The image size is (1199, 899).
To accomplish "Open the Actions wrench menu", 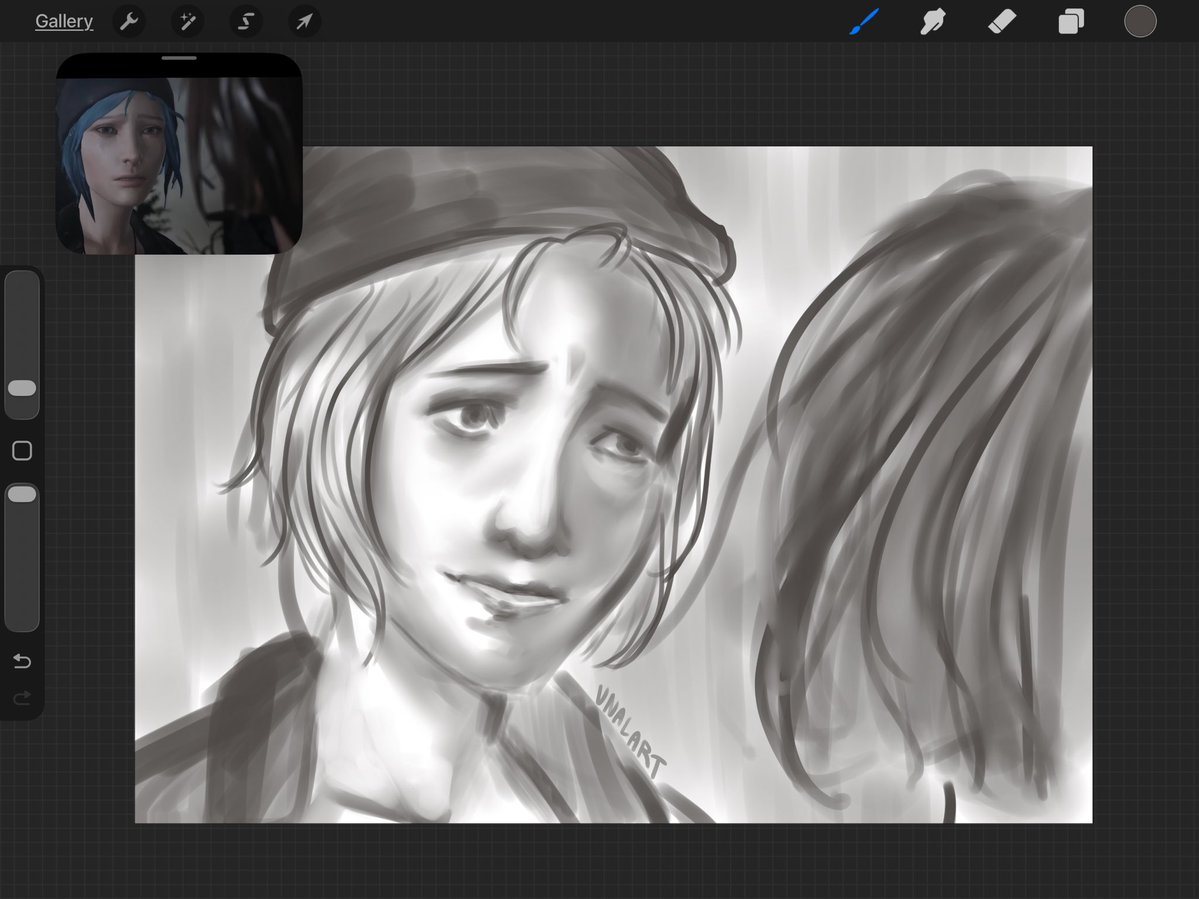I will tap(128, 21).
